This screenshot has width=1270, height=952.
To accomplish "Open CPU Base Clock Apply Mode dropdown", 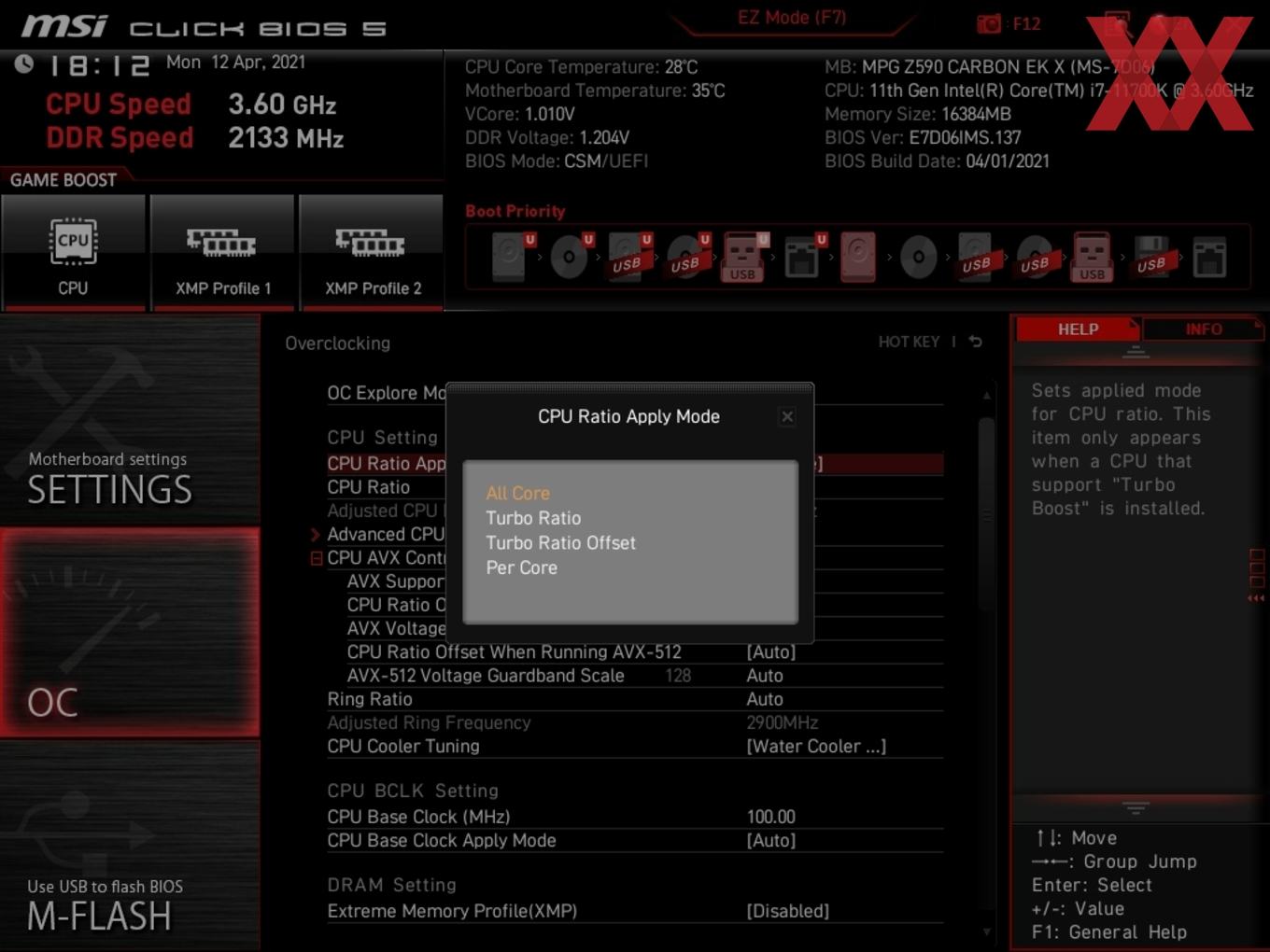I will (x=771, y=840).
